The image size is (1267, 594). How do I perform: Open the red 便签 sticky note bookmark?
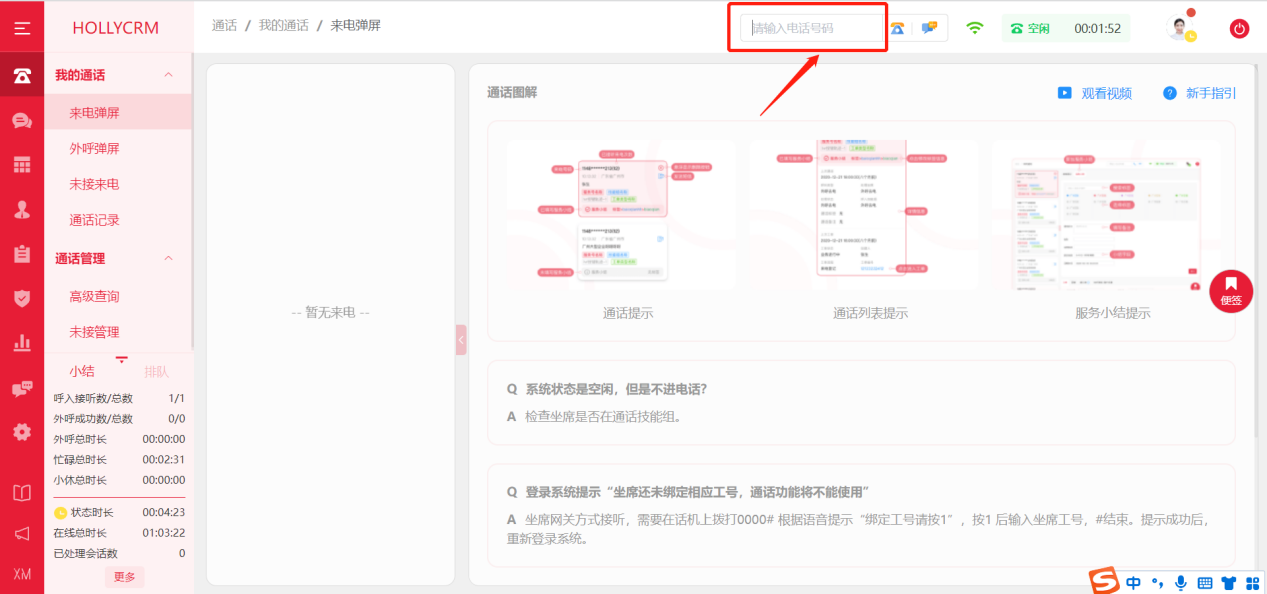[1231, 291]
